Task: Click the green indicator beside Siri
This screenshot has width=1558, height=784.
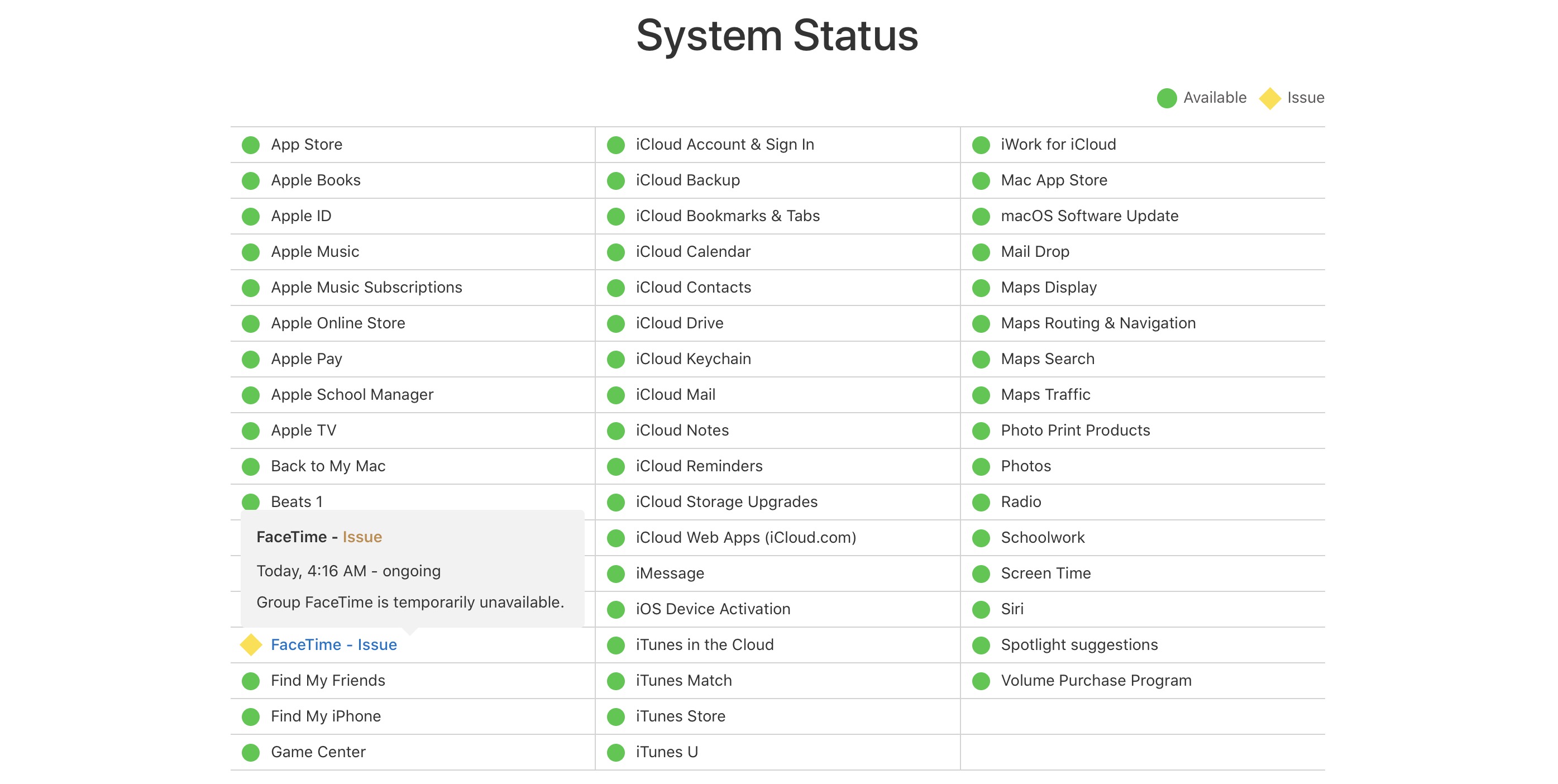Action: (981, 609)
